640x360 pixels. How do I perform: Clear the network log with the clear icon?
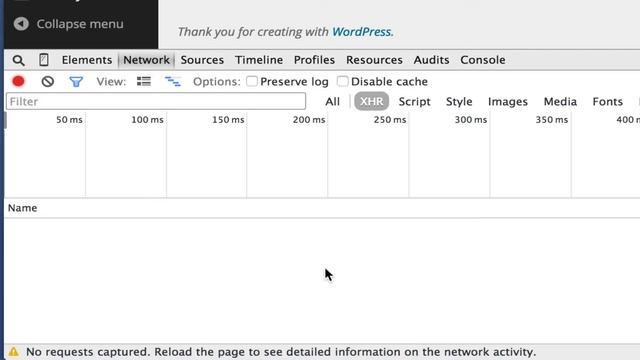(48, 82)
